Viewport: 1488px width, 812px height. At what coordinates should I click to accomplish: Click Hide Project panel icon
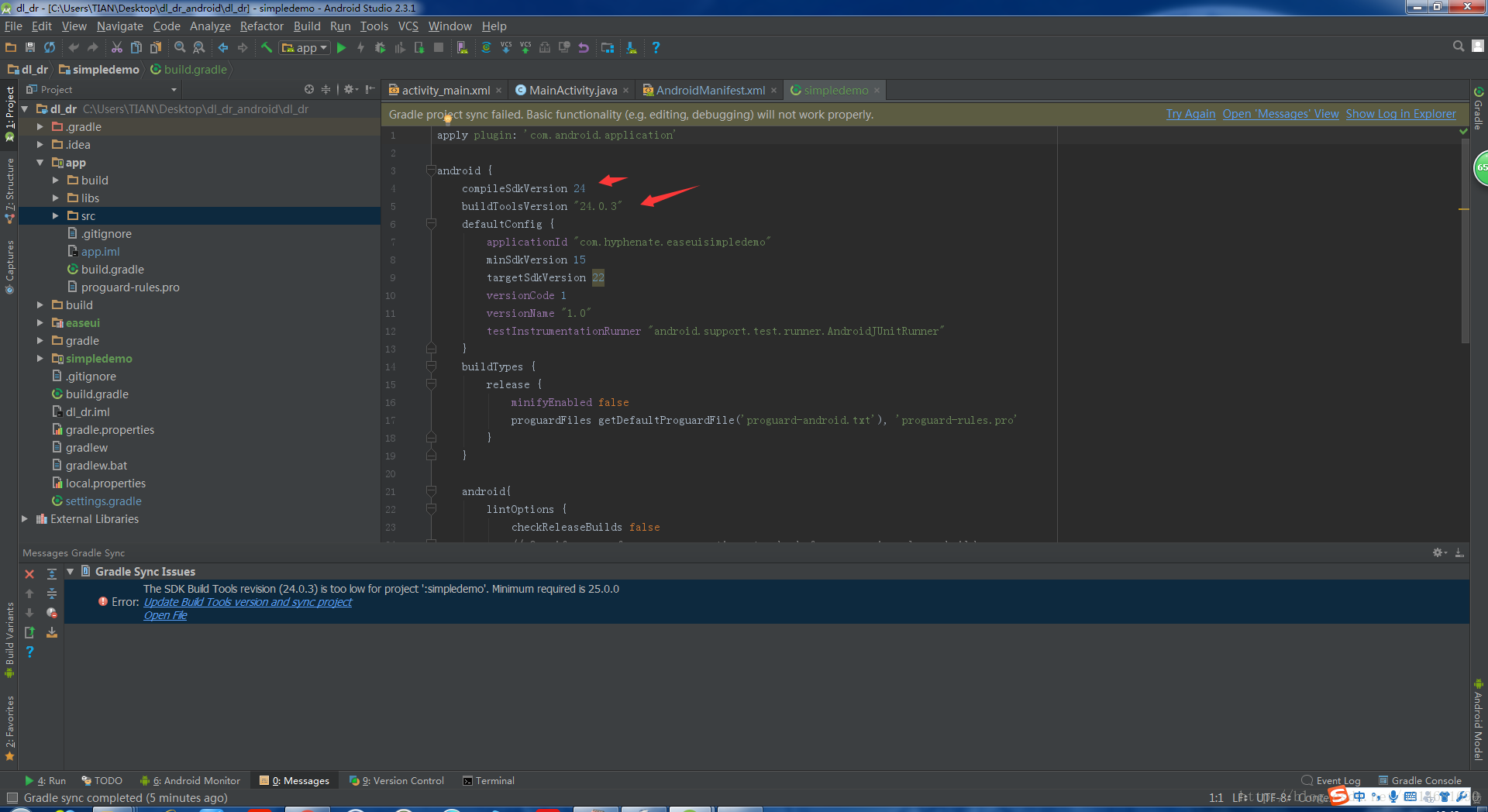point(370,89)
